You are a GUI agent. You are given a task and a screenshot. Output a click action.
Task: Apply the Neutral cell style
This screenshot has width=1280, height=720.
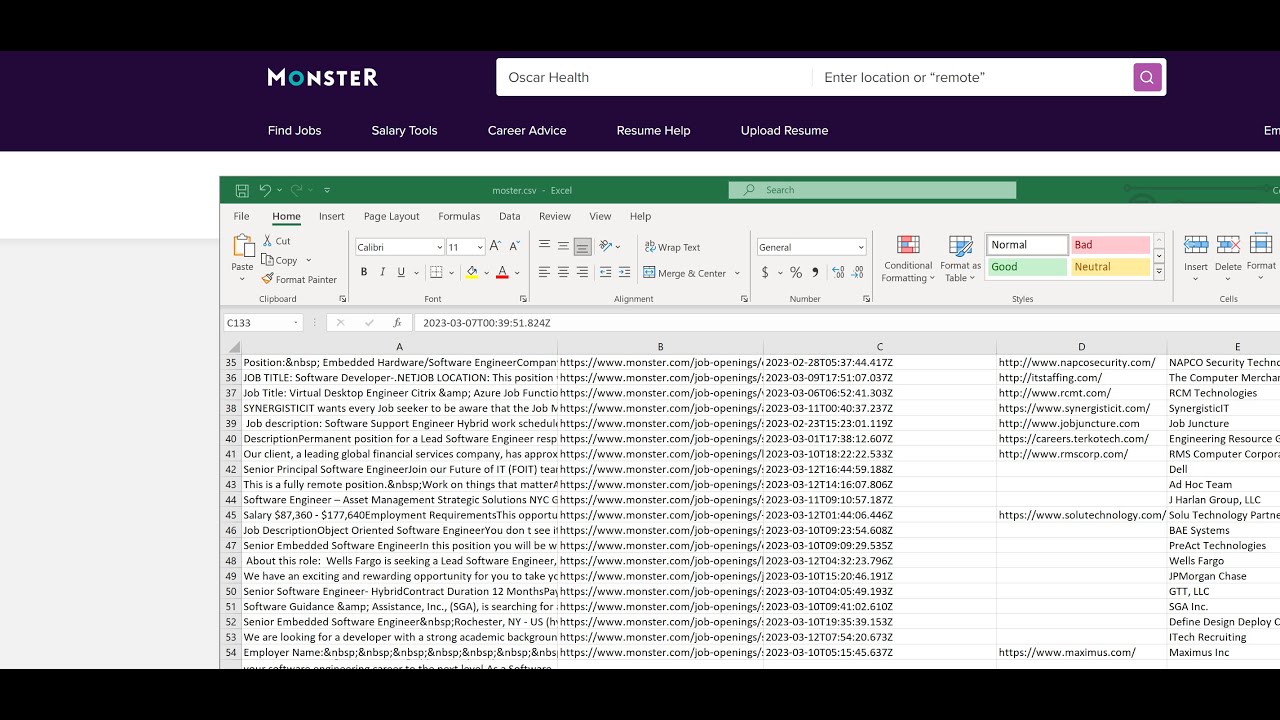click(1111, 267)
